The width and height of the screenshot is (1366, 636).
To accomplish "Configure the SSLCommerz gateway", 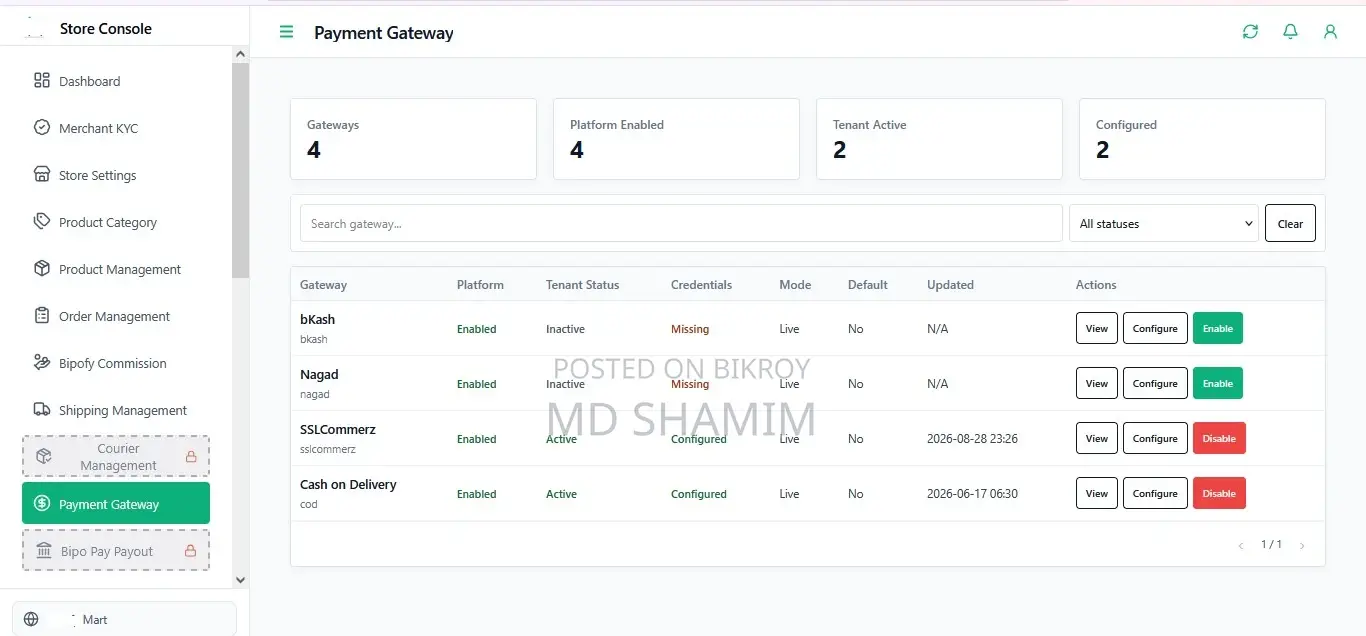I will pyautogui.click(x=1155, y=438).
